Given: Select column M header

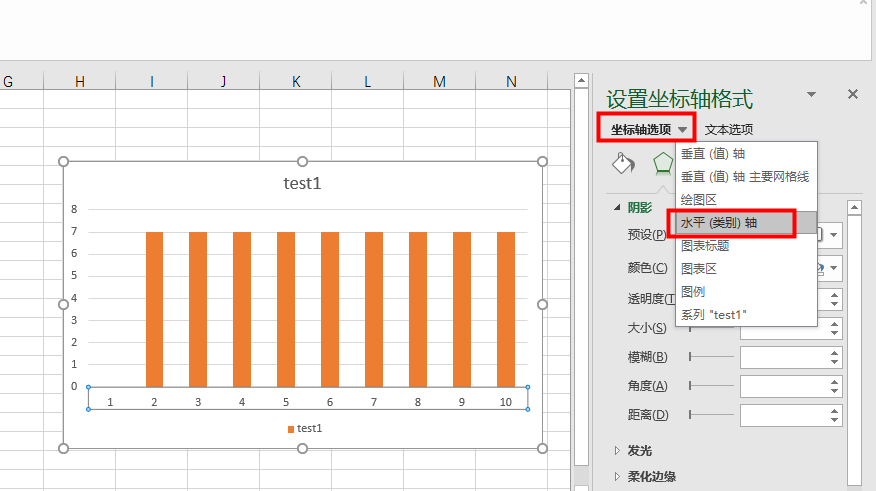Looking at the screenshot, I should click(x=439, y=82).
